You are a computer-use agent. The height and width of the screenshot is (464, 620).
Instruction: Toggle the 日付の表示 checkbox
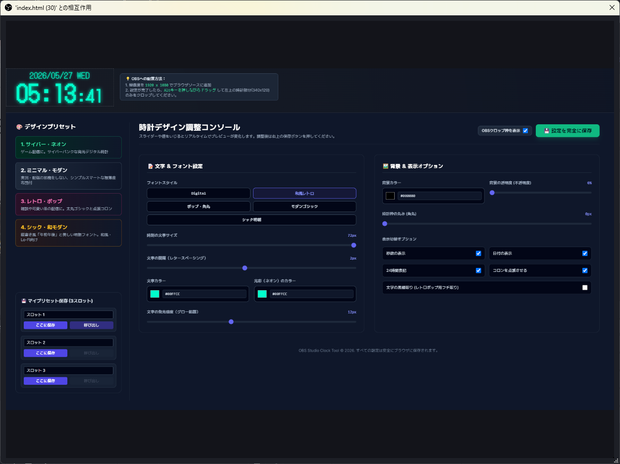point(585,254)
